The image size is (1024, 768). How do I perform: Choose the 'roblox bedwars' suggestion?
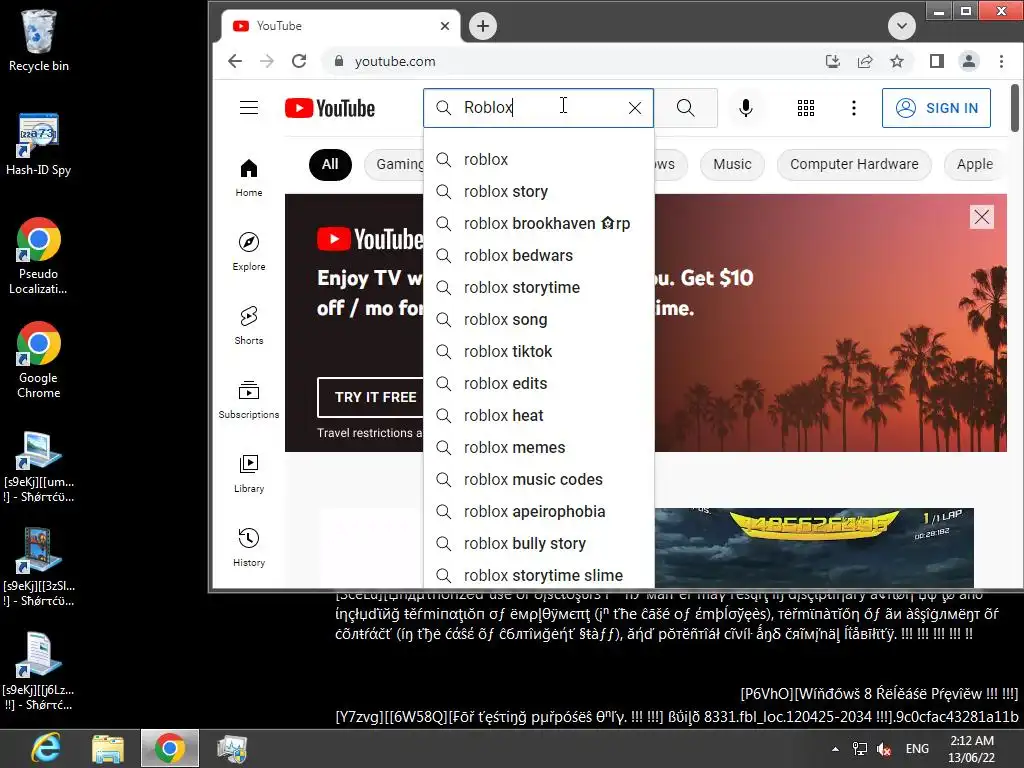coord(539,255)
